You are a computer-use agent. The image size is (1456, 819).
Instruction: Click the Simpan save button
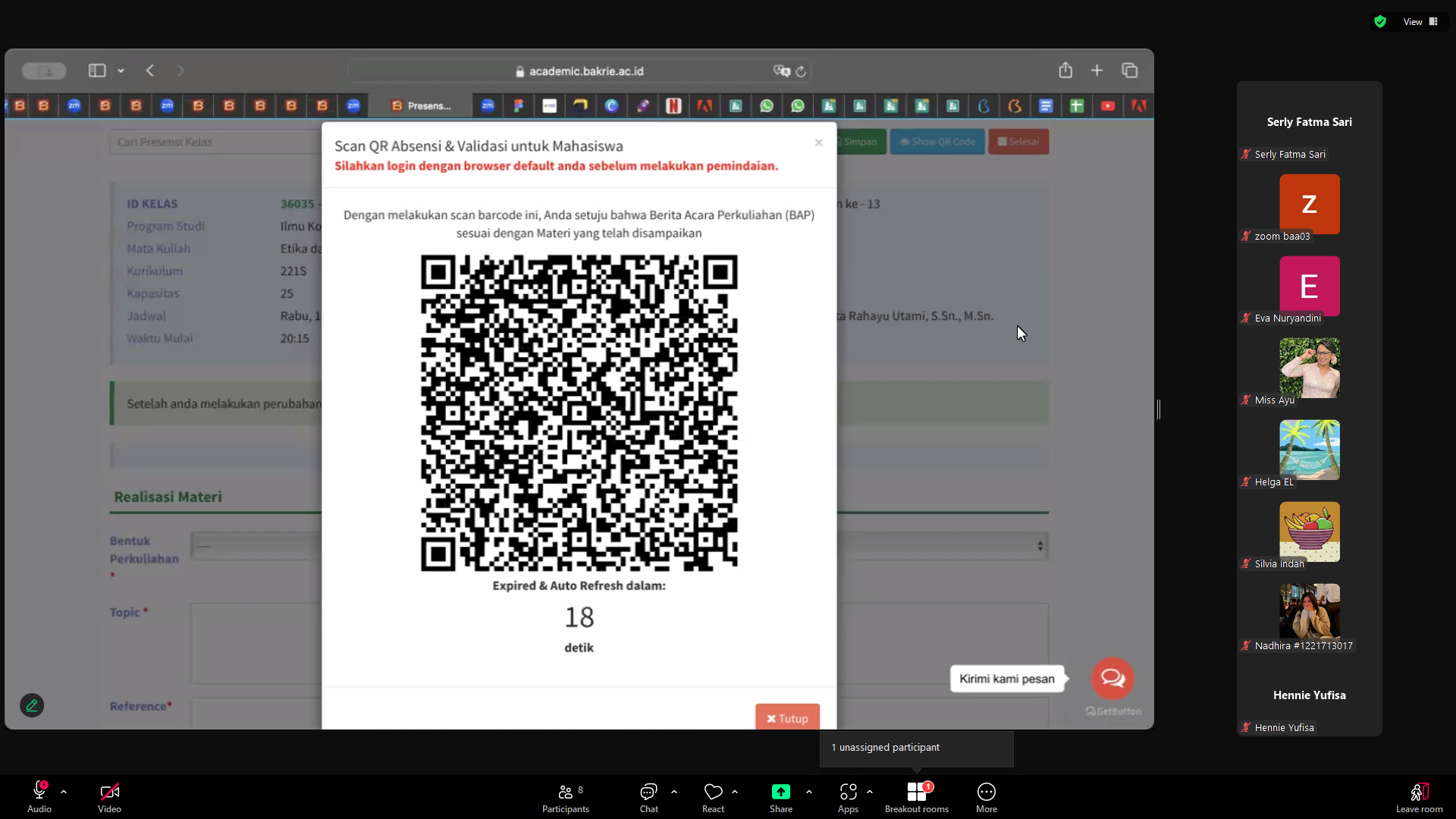click(x=860, y=142)
